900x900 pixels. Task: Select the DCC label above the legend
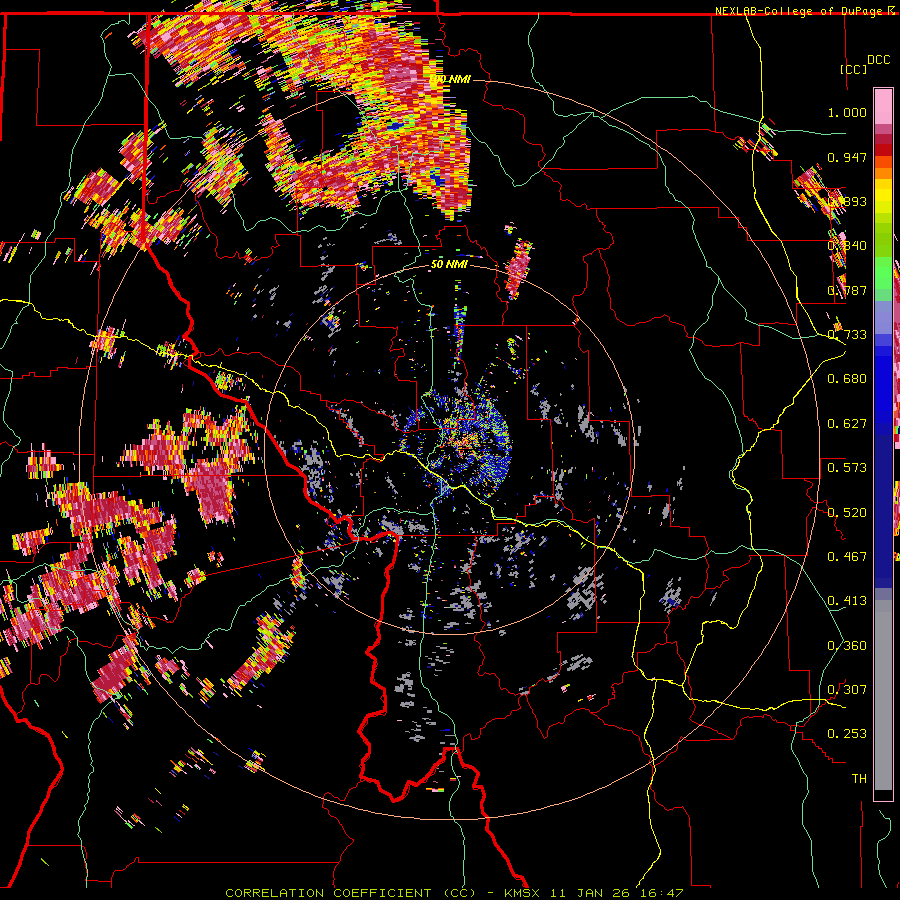click(x=878, y=60)
